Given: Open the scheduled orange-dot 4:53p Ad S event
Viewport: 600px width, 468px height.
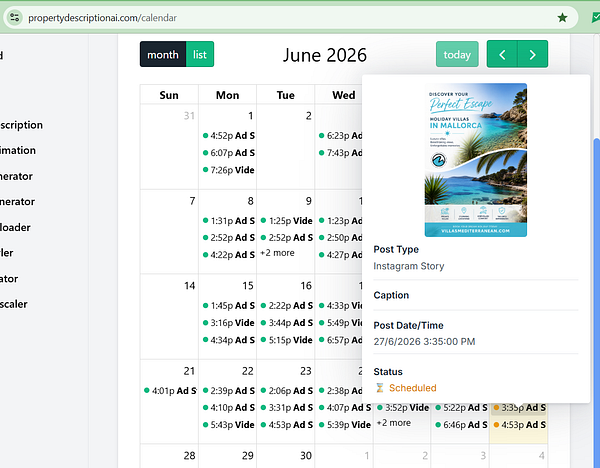Looking at the screenshot, I should click(x=519, y=425).
